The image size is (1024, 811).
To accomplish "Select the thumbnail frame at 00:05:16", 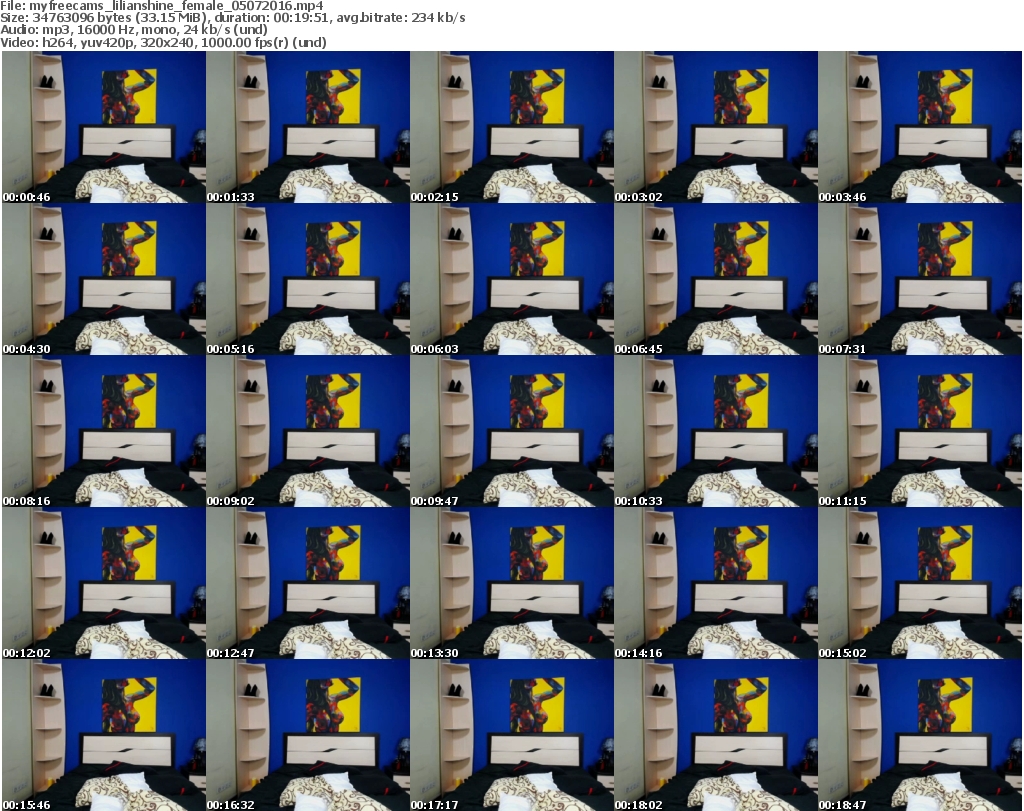I will [308, 279].
